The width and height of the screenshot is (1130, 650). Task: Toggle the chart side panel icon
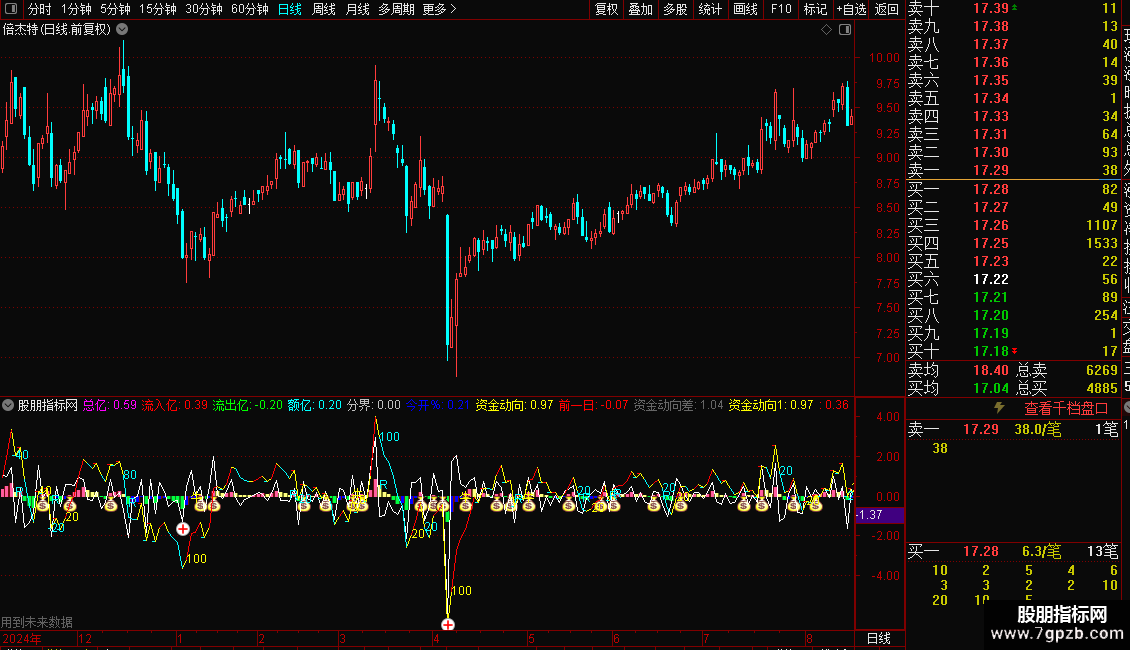(845, 30)
